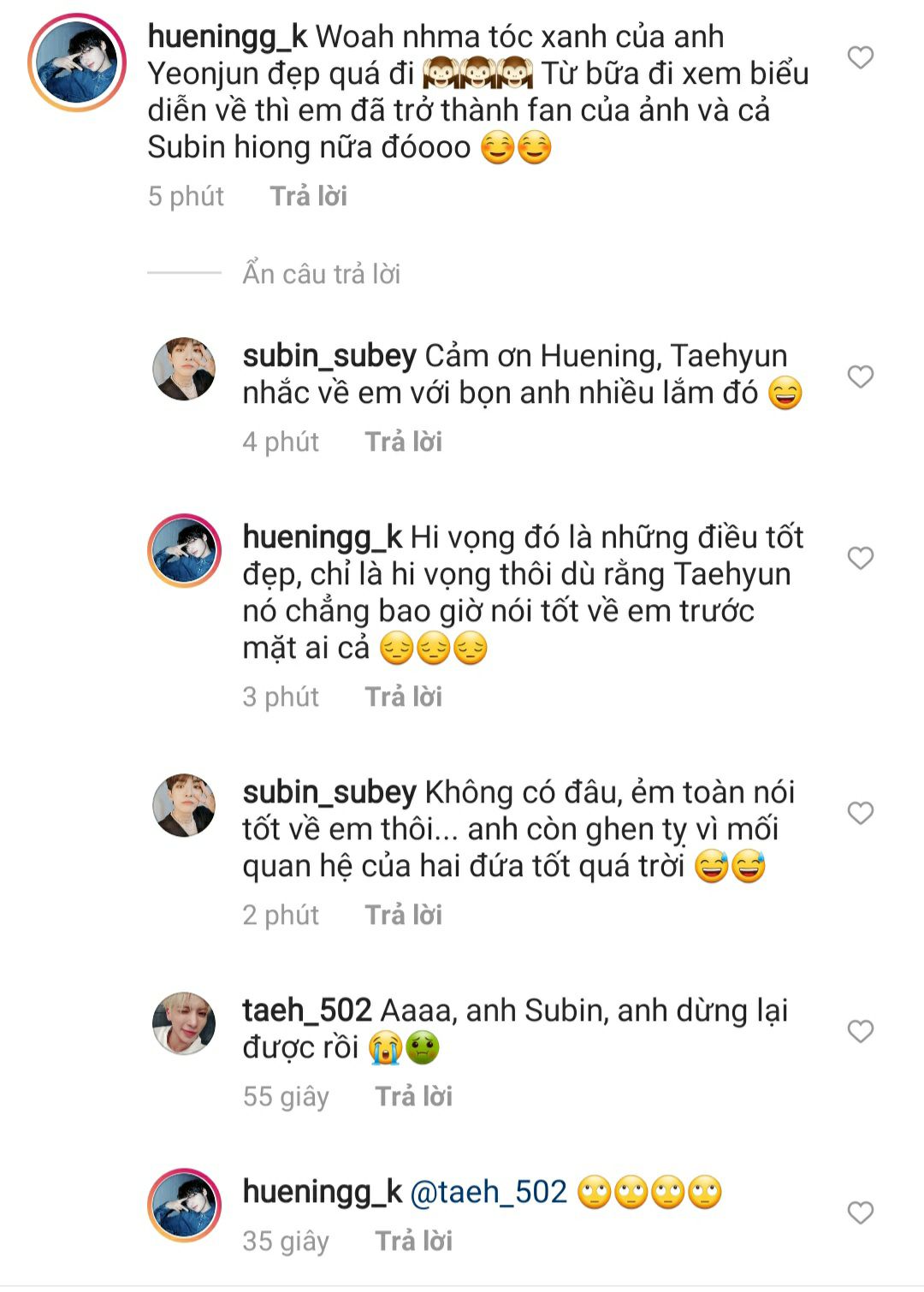Tap subin_subey username on the 2 phút reply
924x1292 pixels.
329,792
